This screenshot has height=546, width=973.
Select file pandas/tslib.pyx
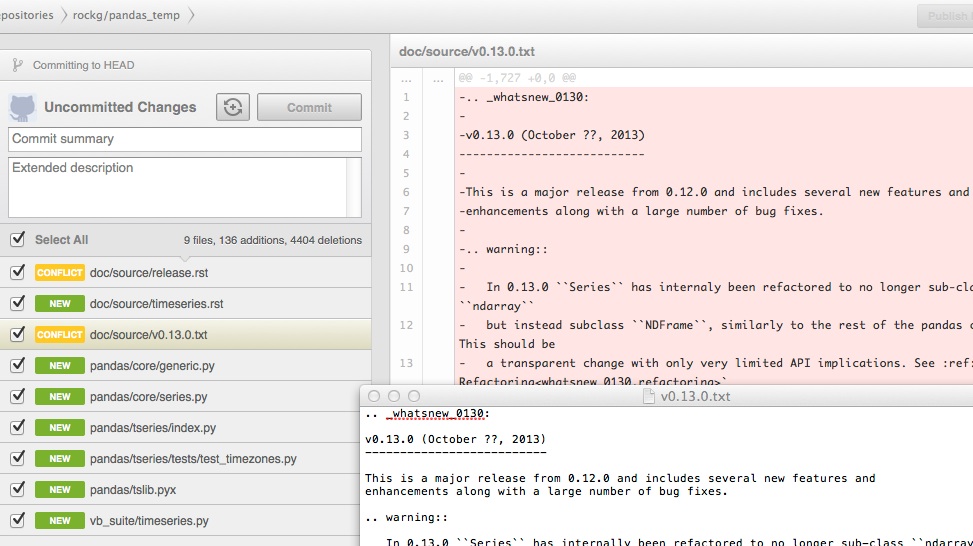click(133, 490)
